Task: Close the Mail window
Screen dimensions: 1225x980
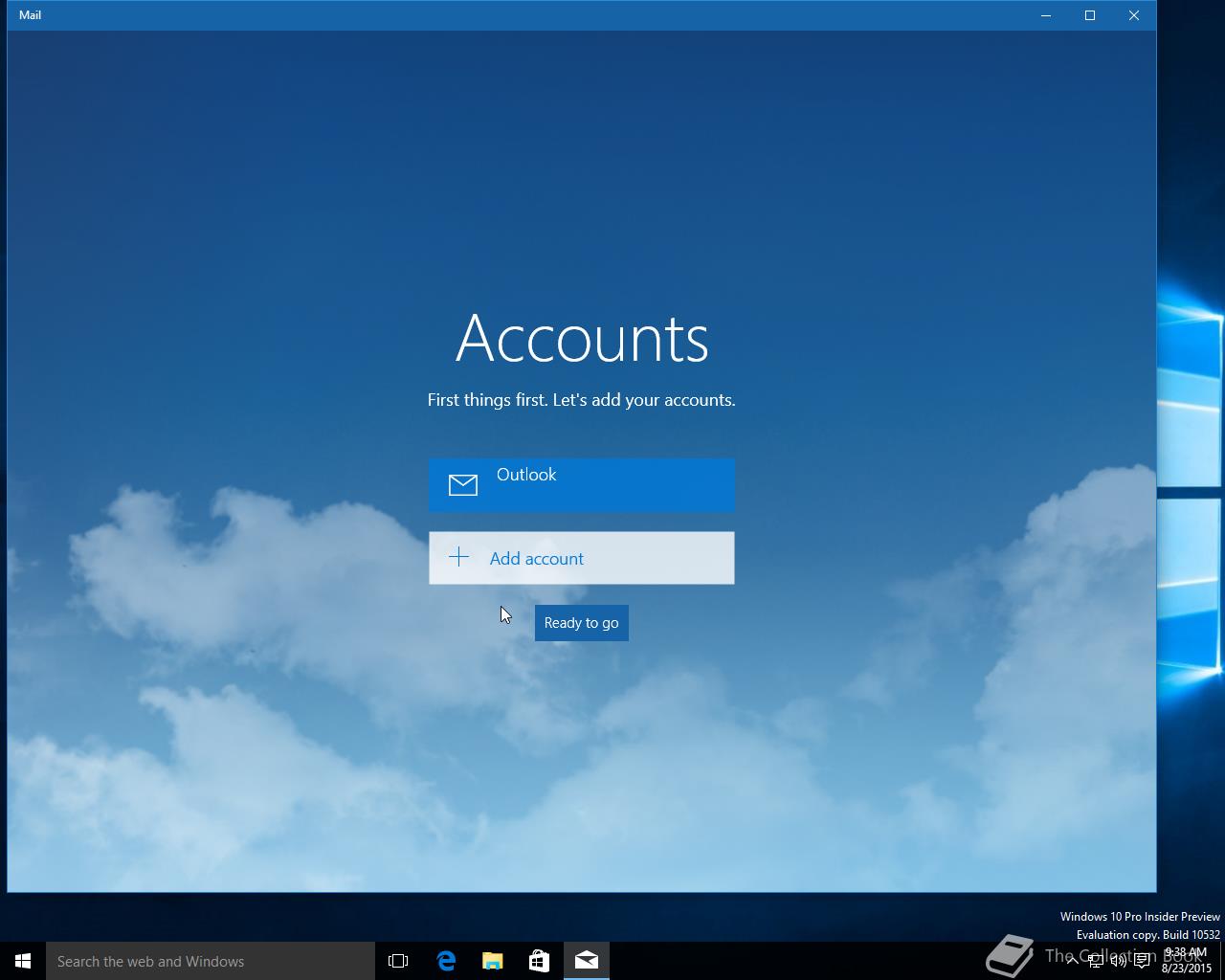Action: pyautogui.click(x=1134, y=15)
